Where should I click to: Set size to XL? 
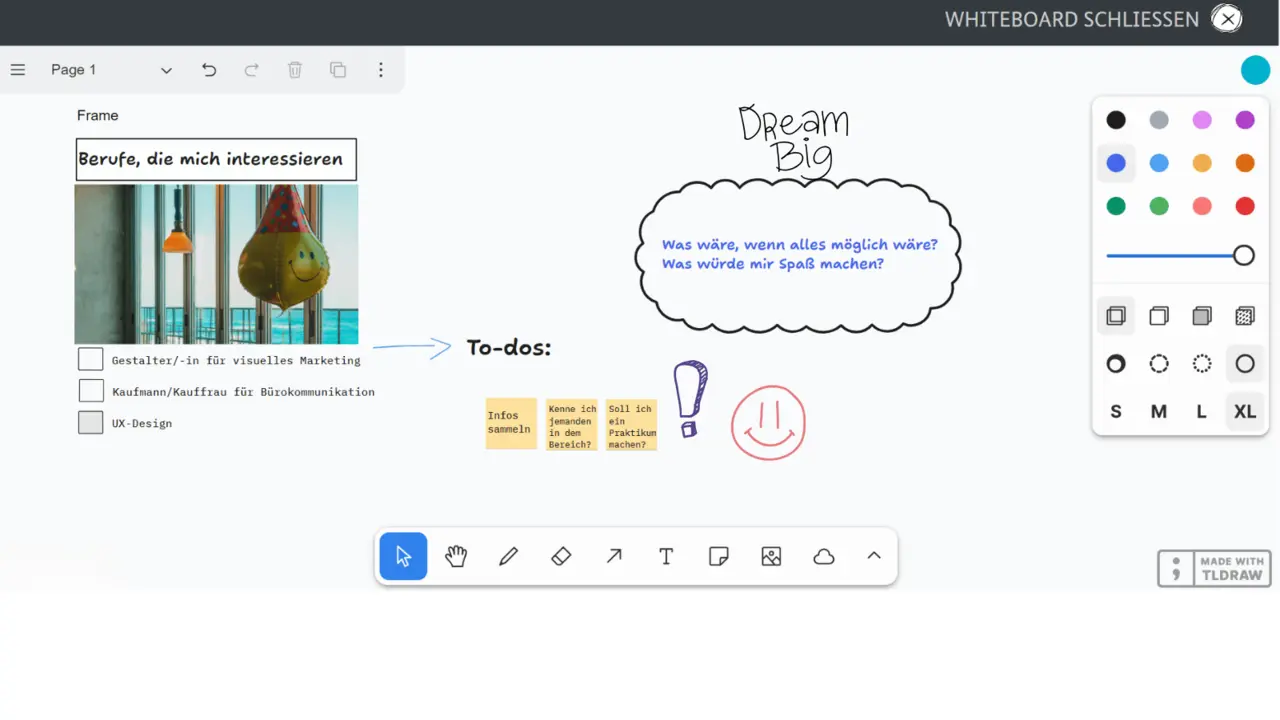(1245, 412)
